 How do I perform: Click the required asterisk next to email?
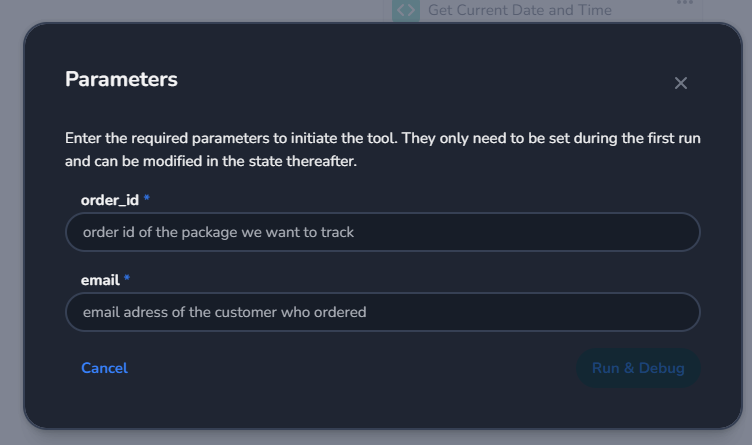click(127, 279)
